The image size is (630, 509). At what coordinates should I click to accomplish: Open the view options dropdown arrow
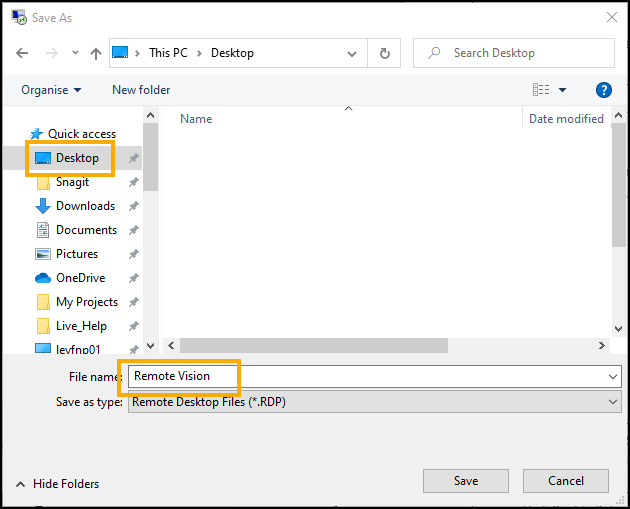pyautogui.click(x=562, y=90)
